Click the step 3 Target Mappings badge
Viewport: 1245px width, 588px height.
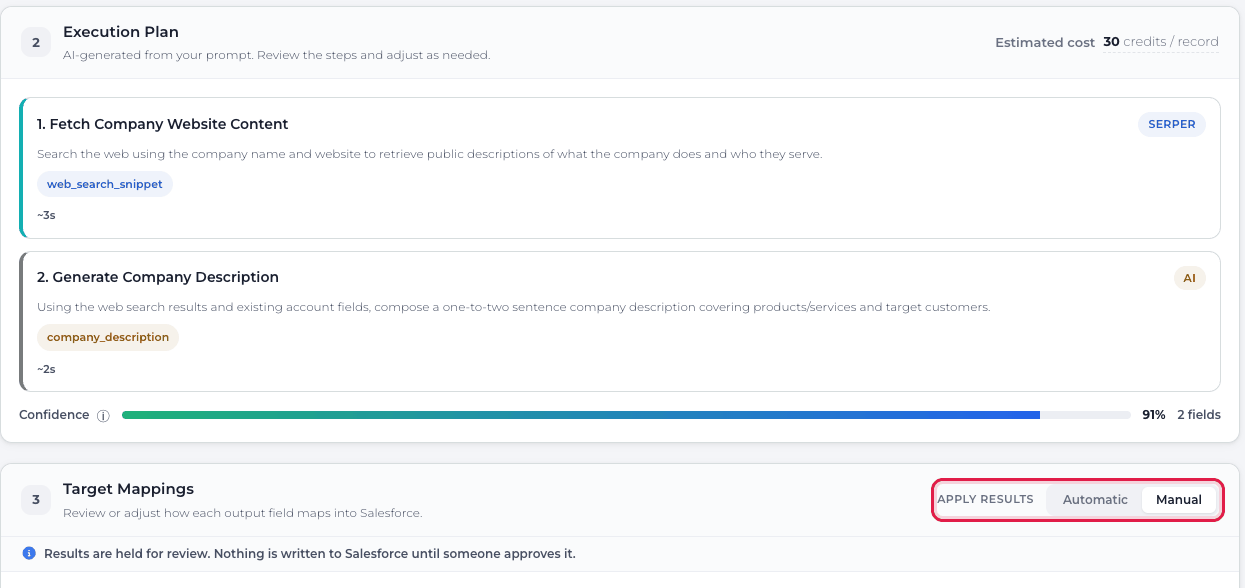tap(36, 499)
